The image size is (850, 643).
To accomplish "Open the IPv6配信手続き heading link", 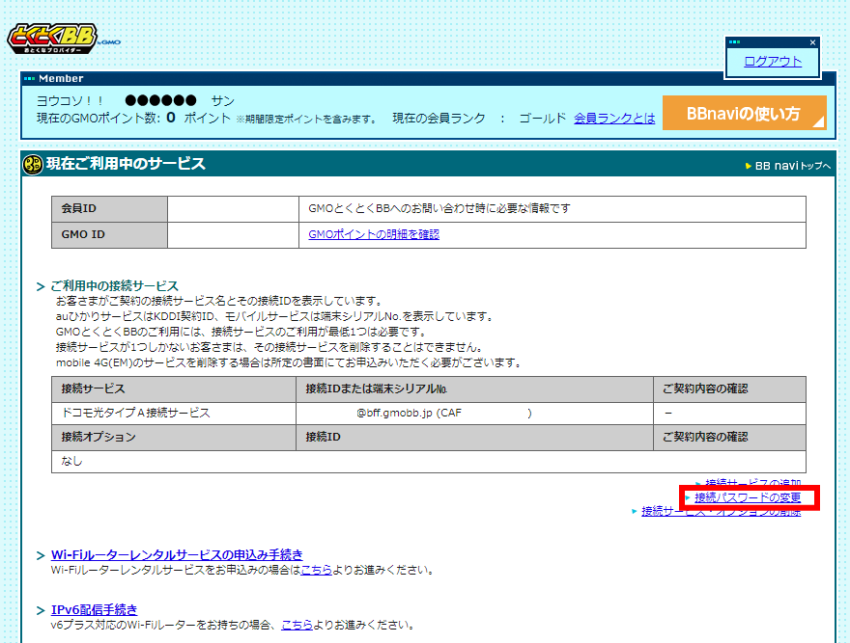I will (94, 610).
